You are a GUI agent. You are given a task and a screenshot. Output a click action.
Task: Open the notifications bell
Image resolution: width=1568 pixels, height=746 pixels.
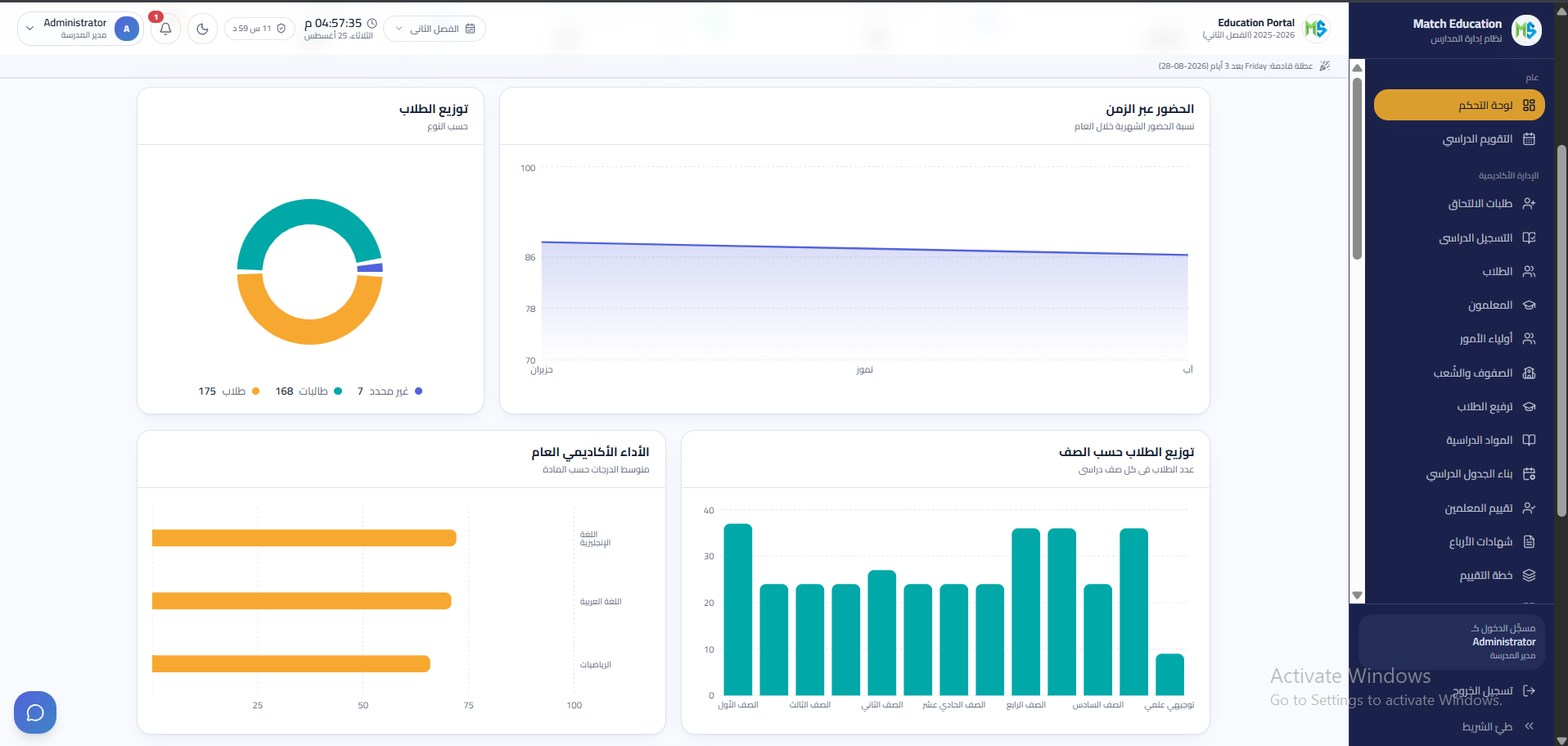click(165, 29)
